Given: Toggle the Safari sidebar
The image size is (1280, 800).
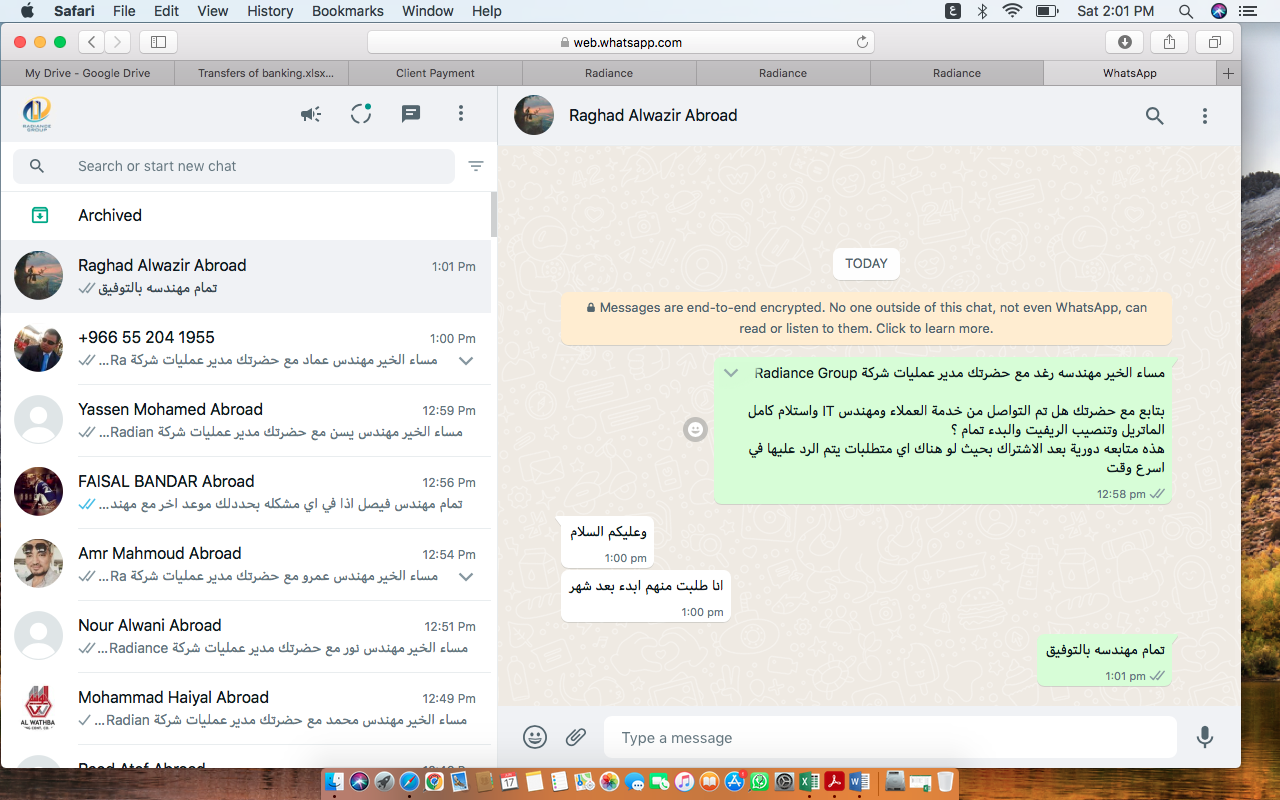Looking at the screenshot, I should tap(158, 42).
